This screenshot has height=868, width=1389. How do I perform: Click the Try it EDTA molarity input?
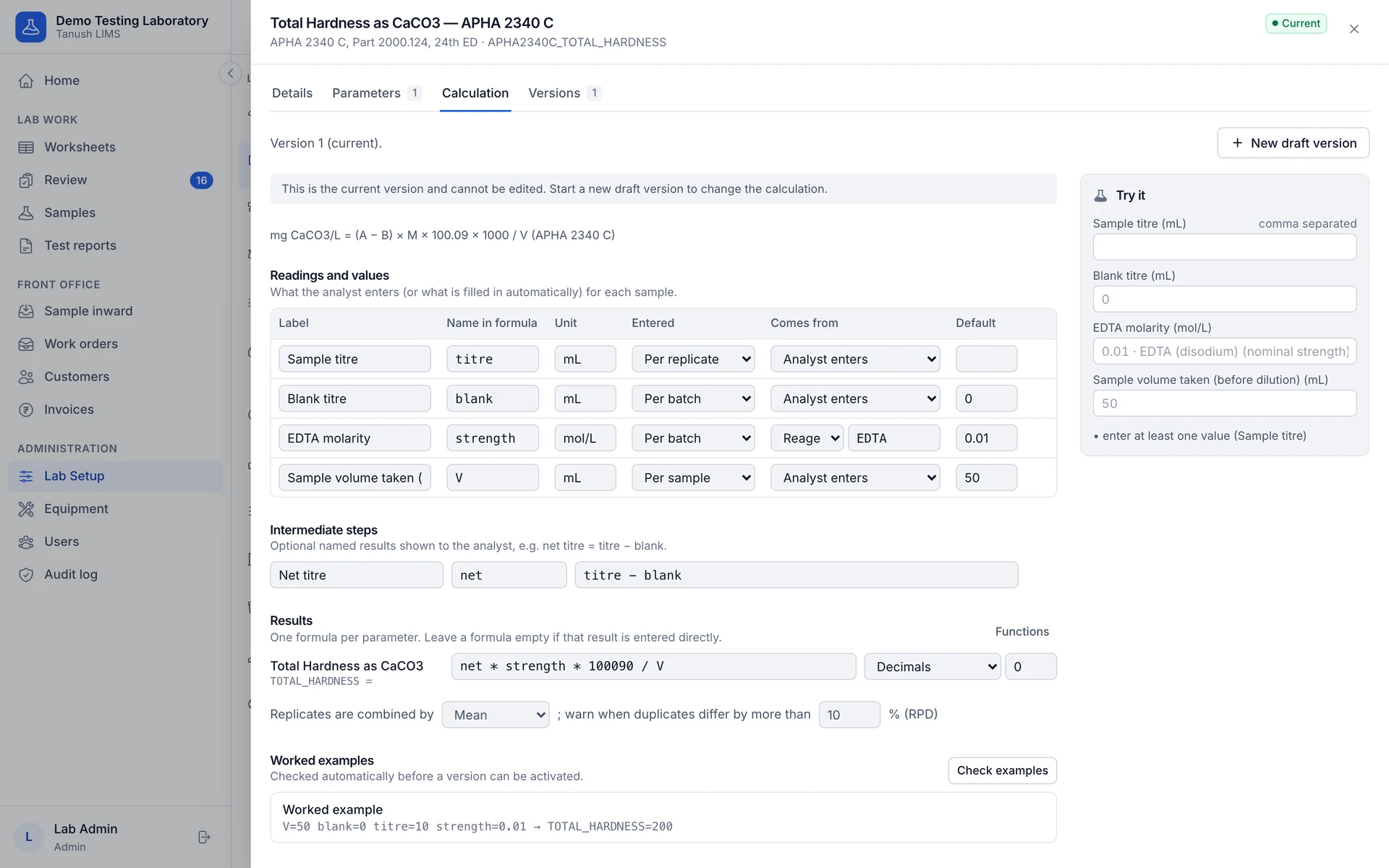pos(1224,352)
